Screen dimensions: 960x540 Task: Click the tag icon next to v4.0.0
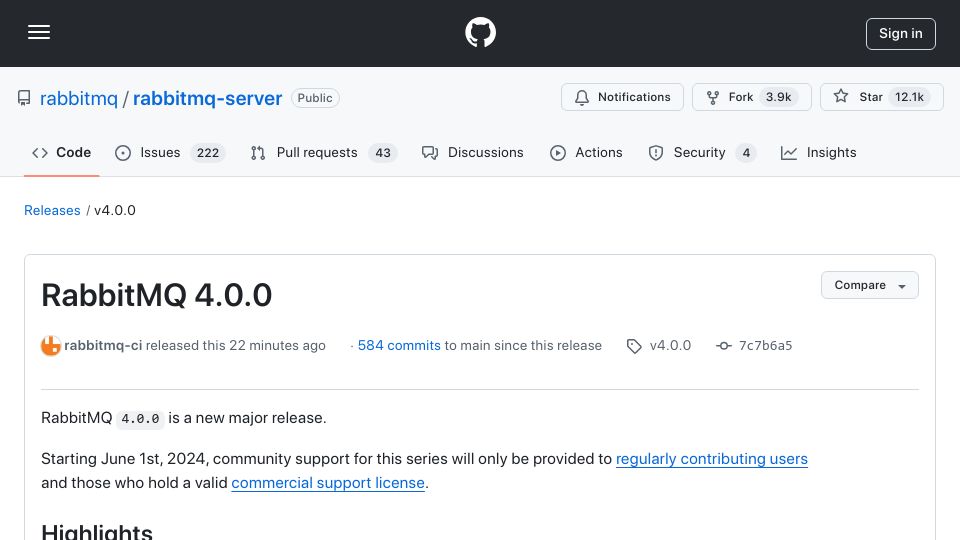tap(634, 346)
